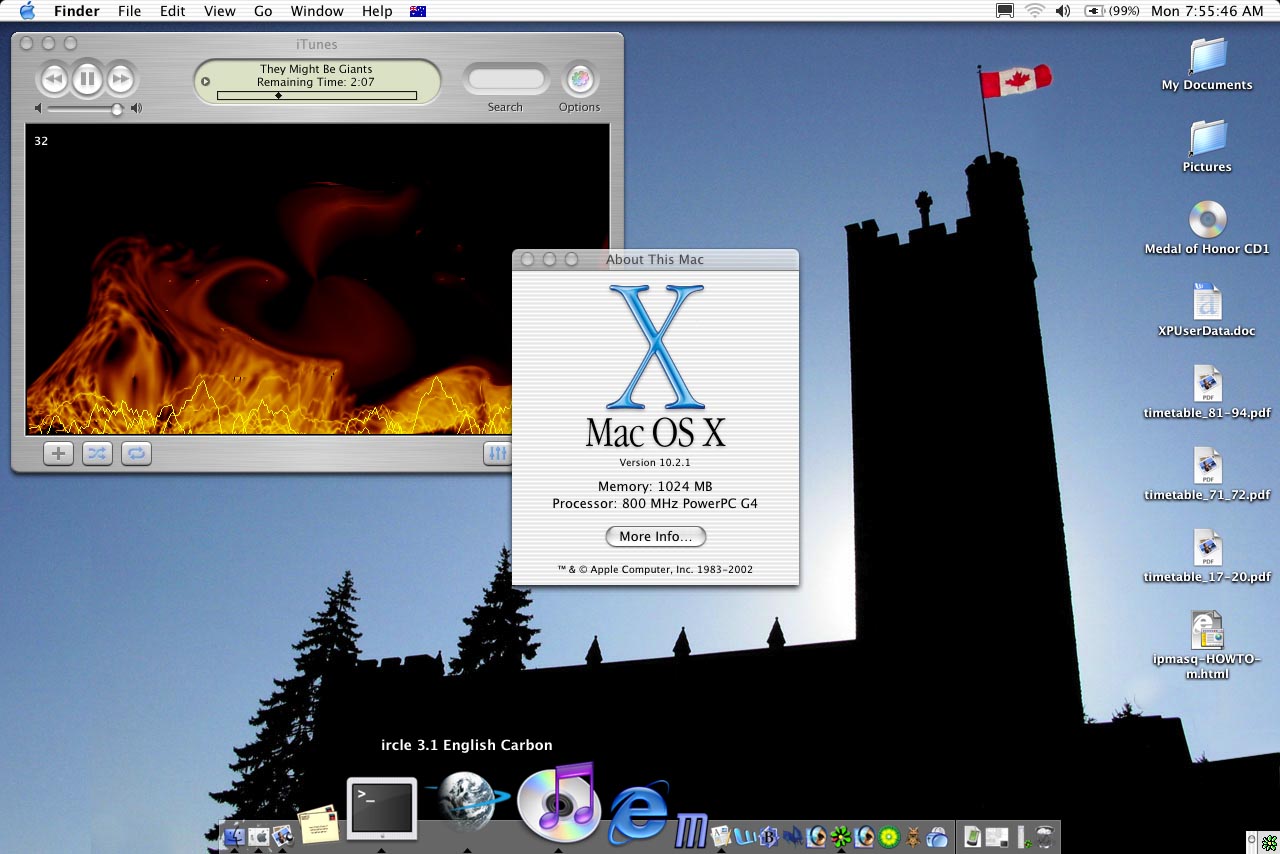Open iTunes from the Dock
Screen dimensions: 1280x854
click(558, 802)
